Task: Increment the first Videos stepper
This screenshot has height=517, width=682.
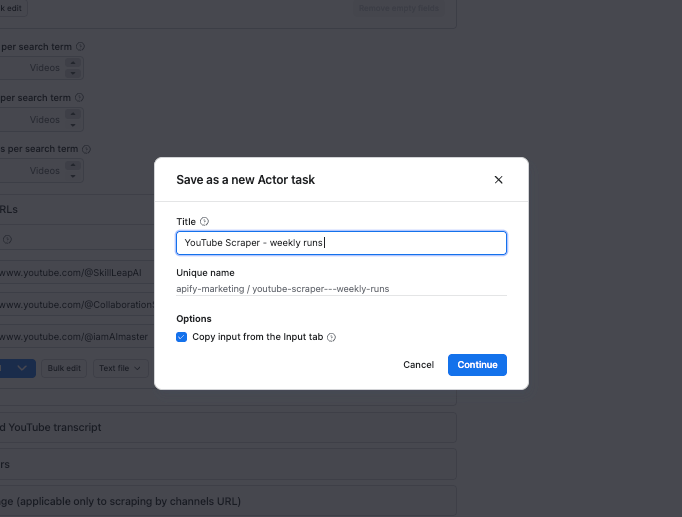Action: coord(75,63)
